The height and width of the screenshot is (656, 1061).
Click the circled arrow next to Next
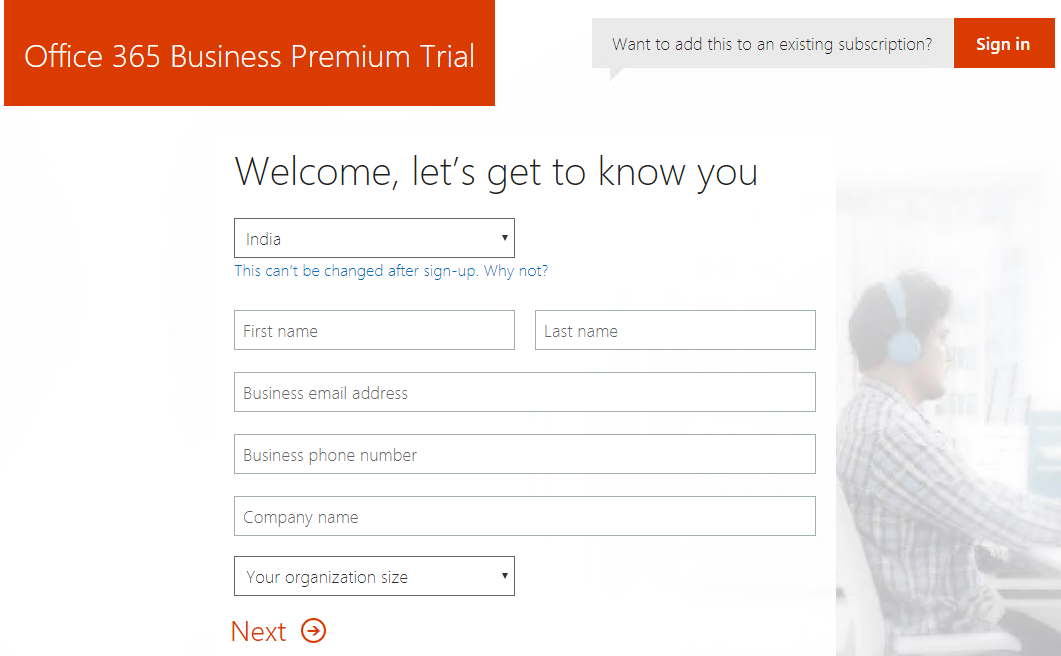pyautogui.click(x=314, y=631)
